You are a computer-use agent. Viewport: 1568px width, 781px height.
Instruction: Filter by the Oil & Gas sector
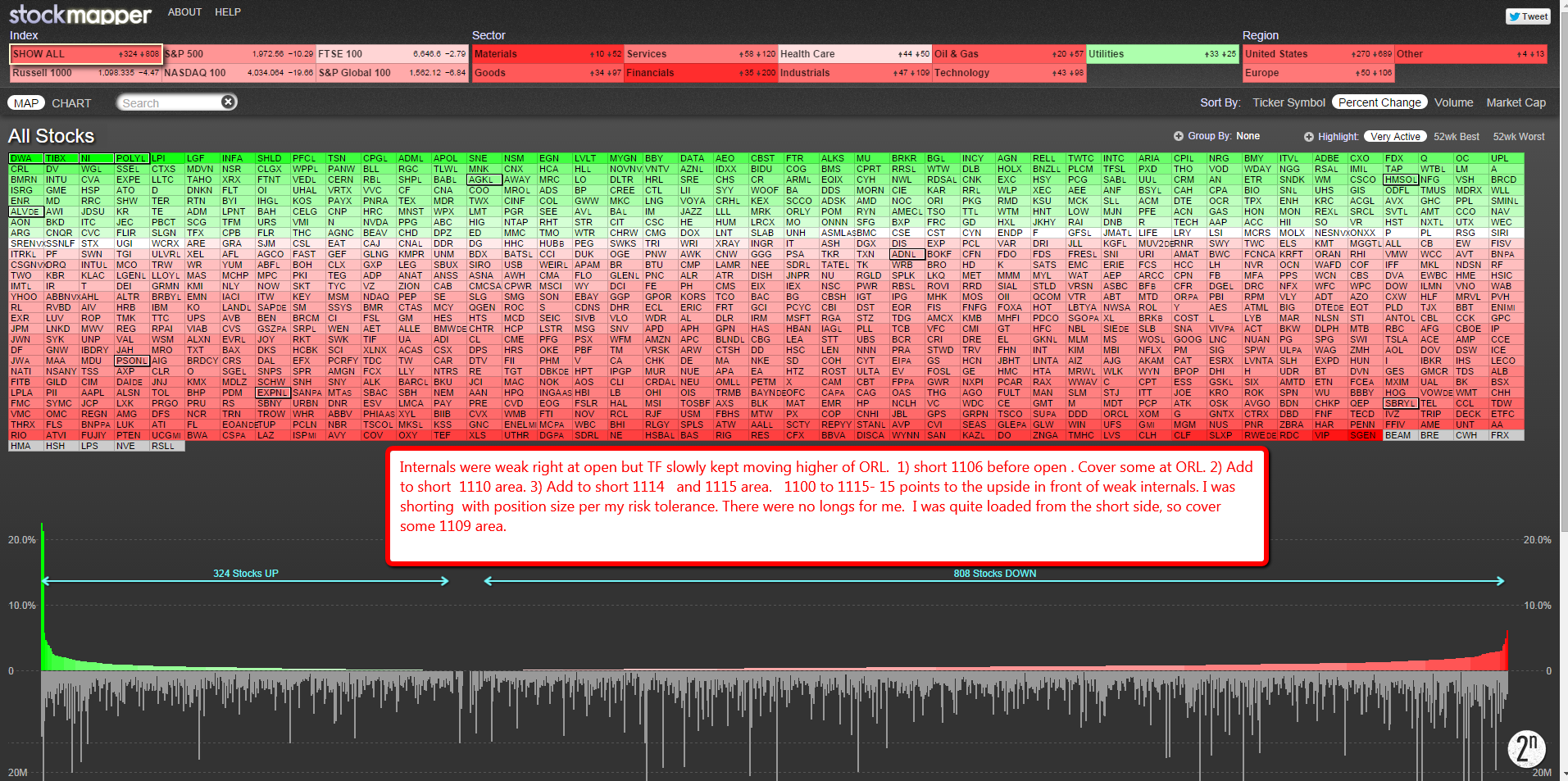pos(1009,54)
